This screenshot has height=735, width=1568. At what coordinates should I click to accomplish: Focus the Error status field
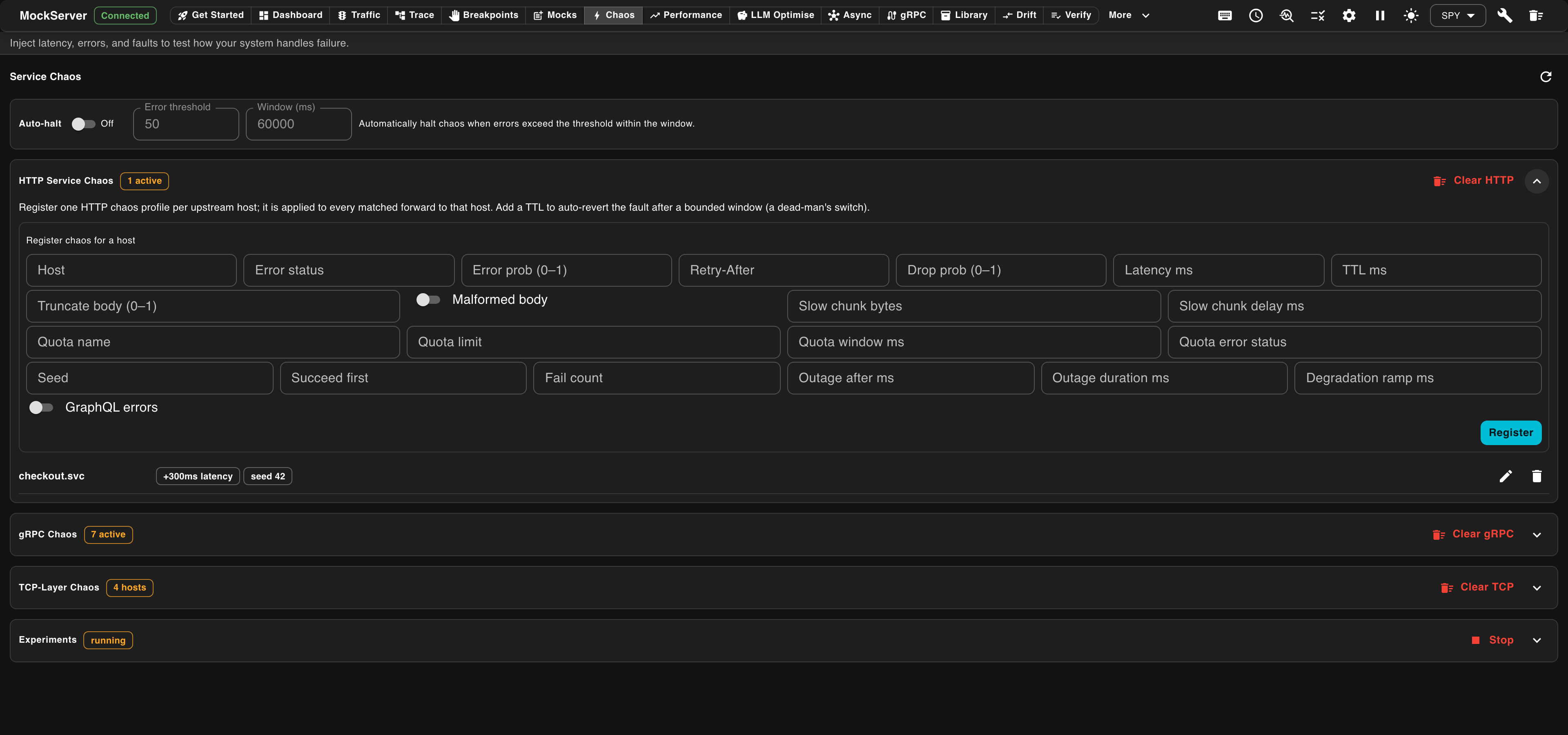349,270
